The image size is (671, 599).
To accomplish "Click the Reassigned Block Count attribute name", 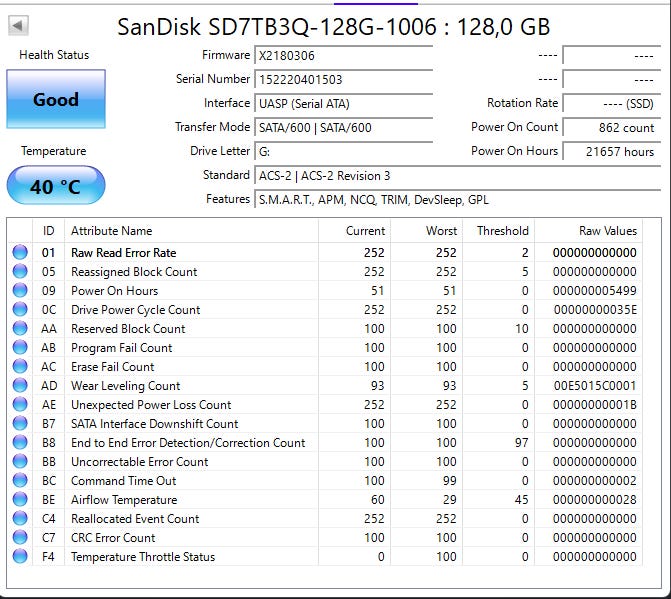I will [134, 272].
